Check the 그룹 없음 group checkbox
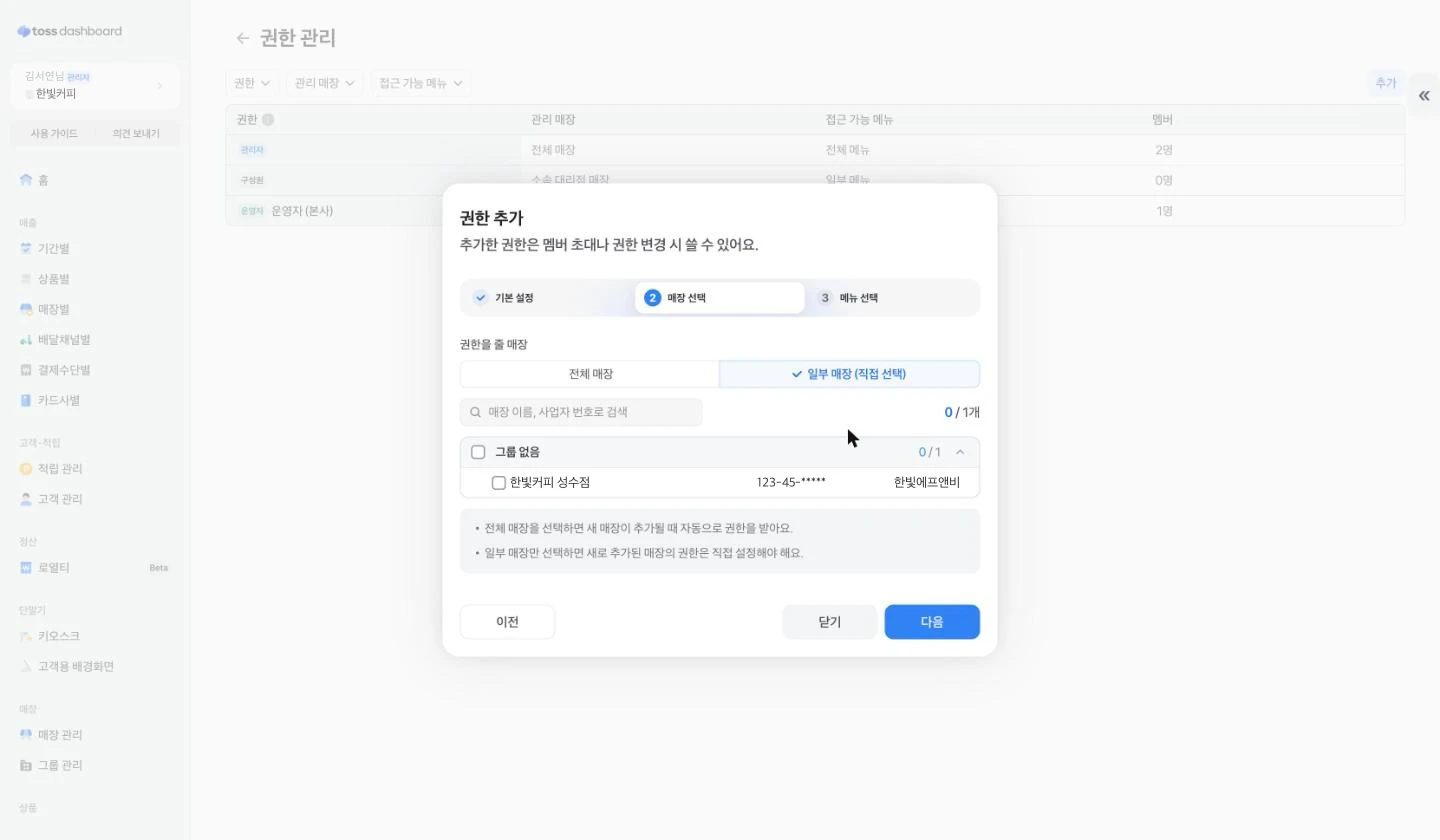 coord(478,452)
